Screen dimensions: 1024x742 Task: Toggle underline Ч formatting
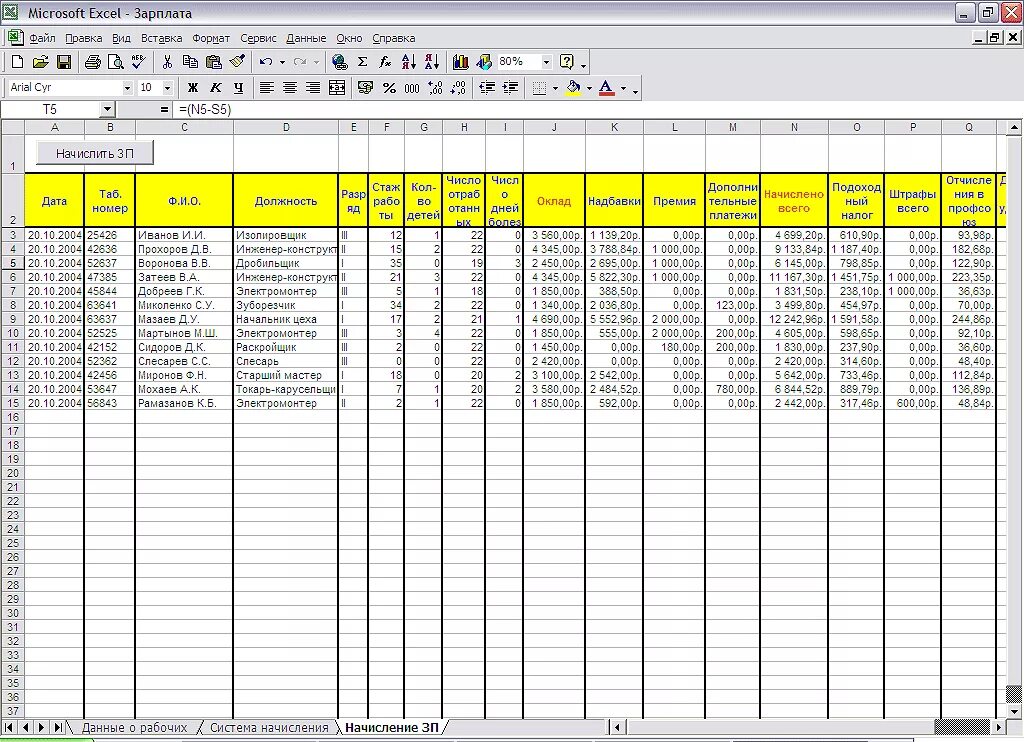(x=238, y=88)
